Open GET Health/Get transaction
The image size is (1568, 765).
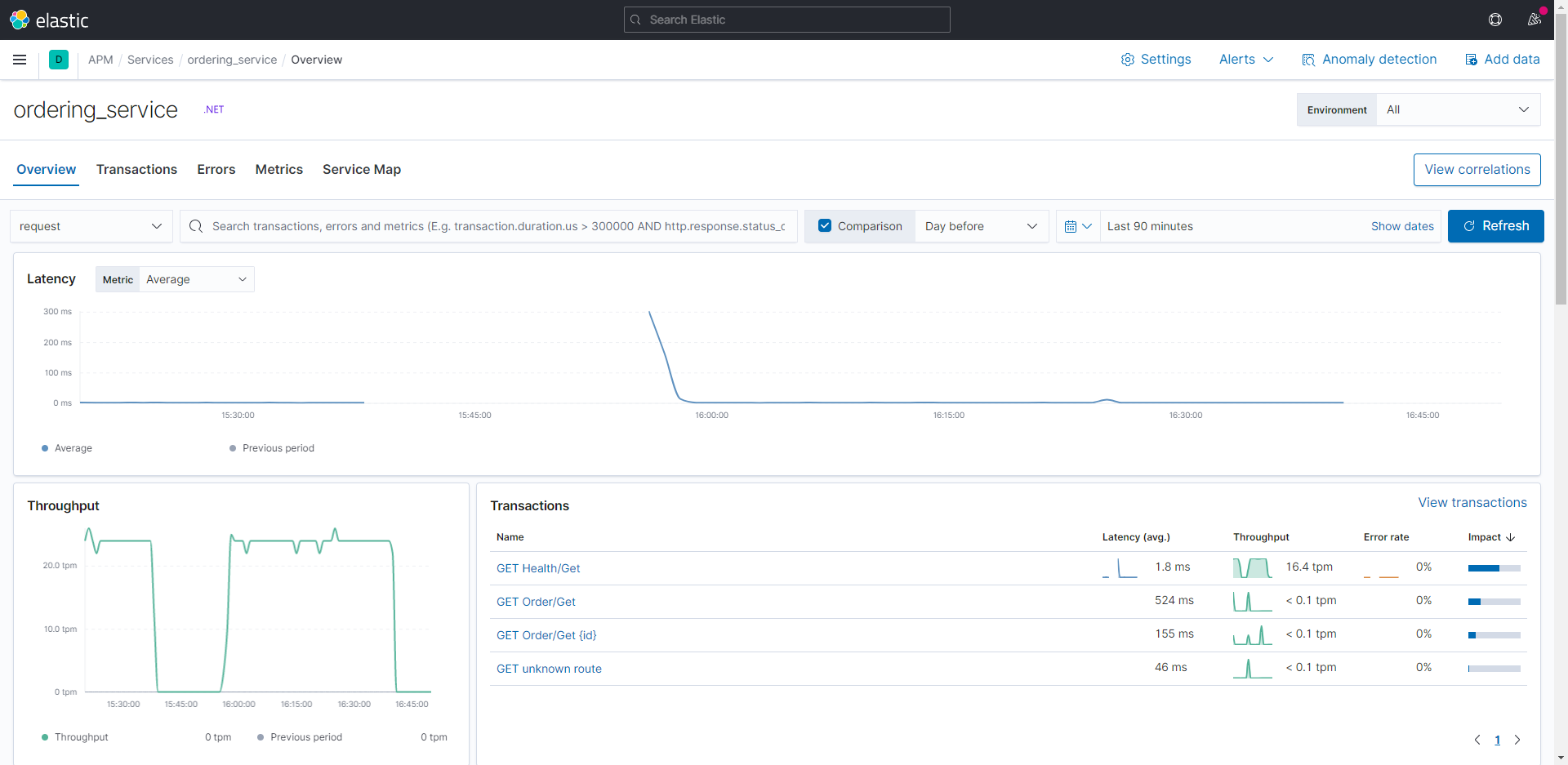click(x=538, y=568)
